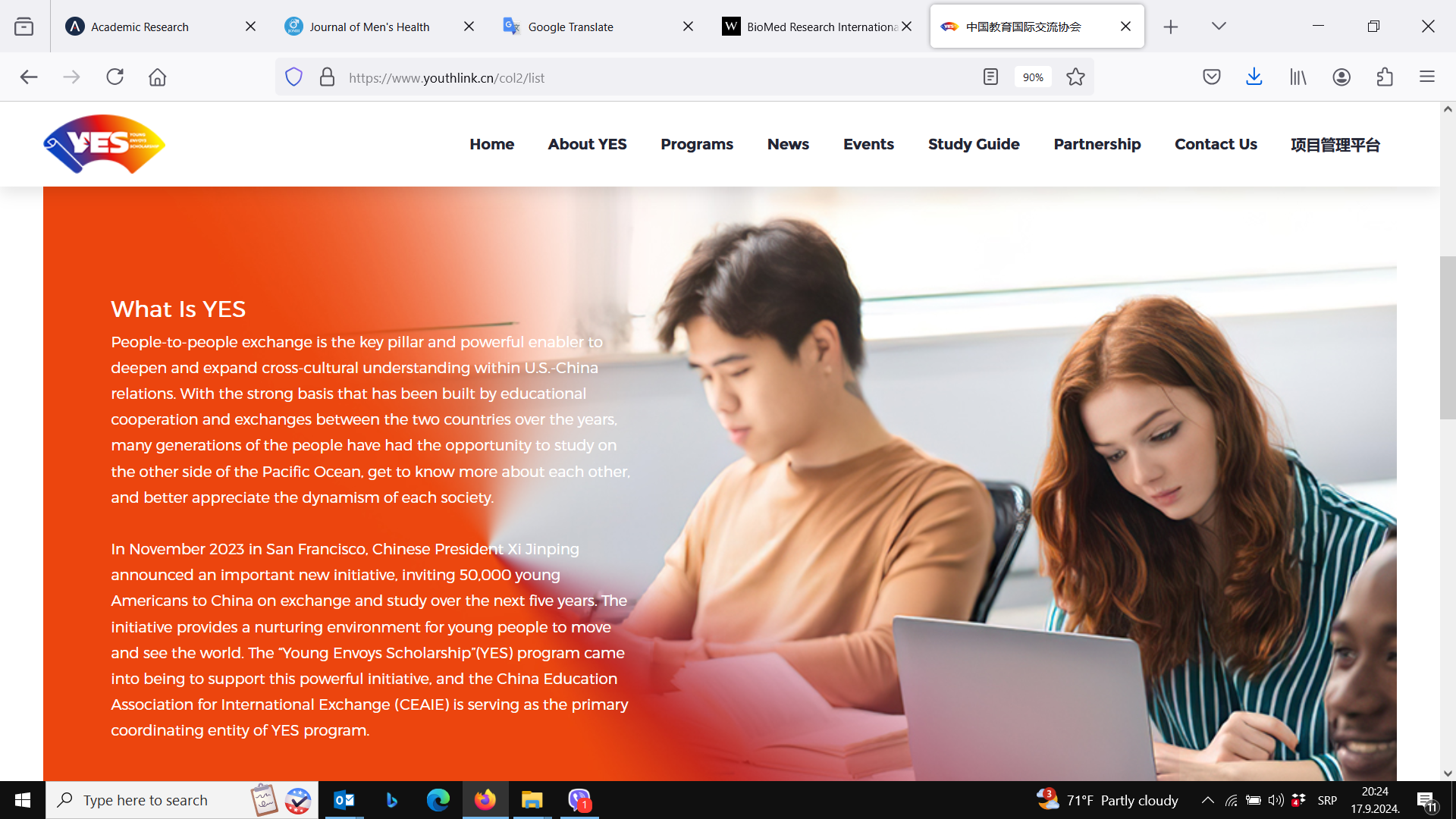Open Viber from the taskbar
Viewport: 1456px width, 819px height.
point(579,800)
